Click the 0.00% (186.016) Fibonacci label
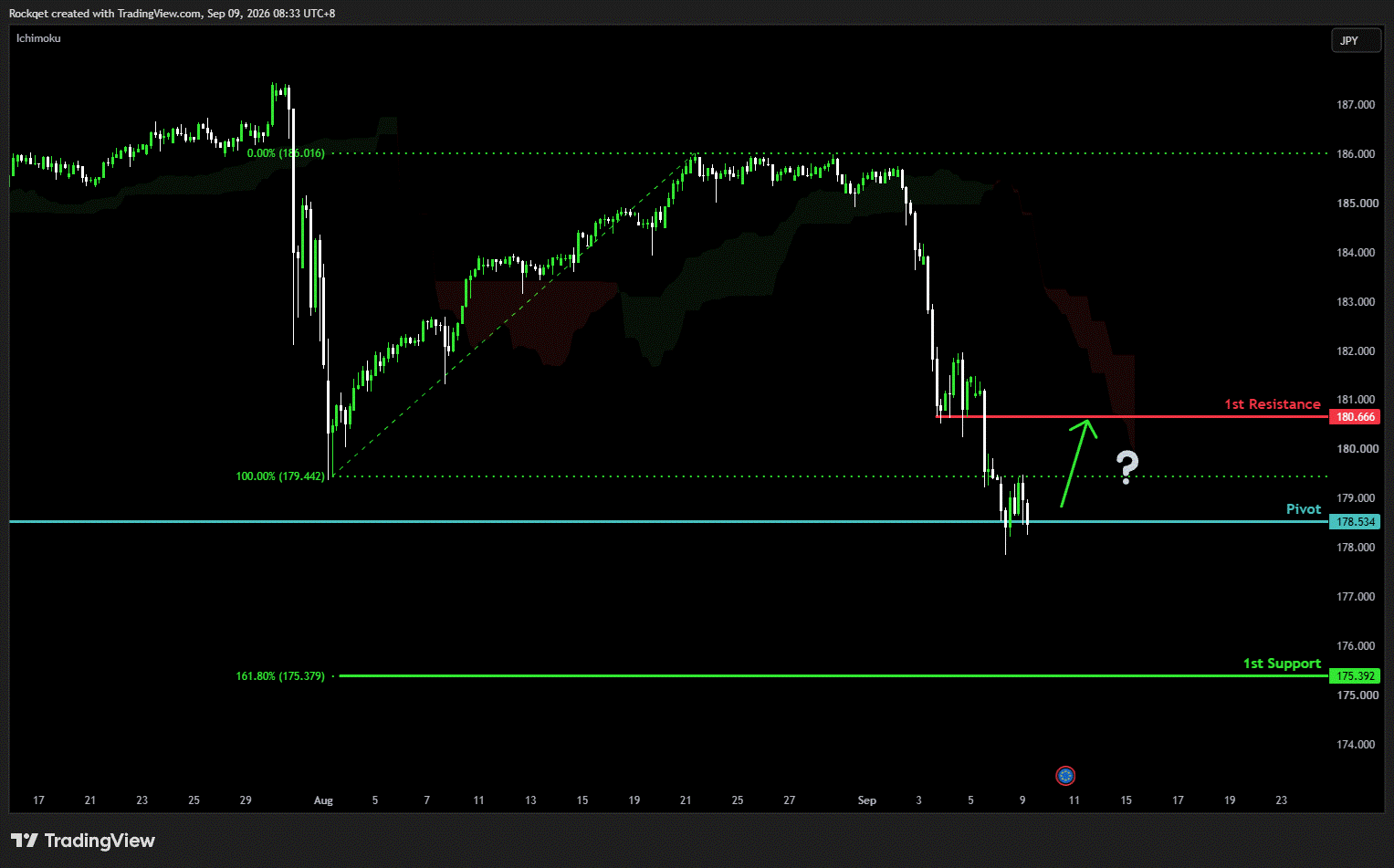 pos(286,153)
